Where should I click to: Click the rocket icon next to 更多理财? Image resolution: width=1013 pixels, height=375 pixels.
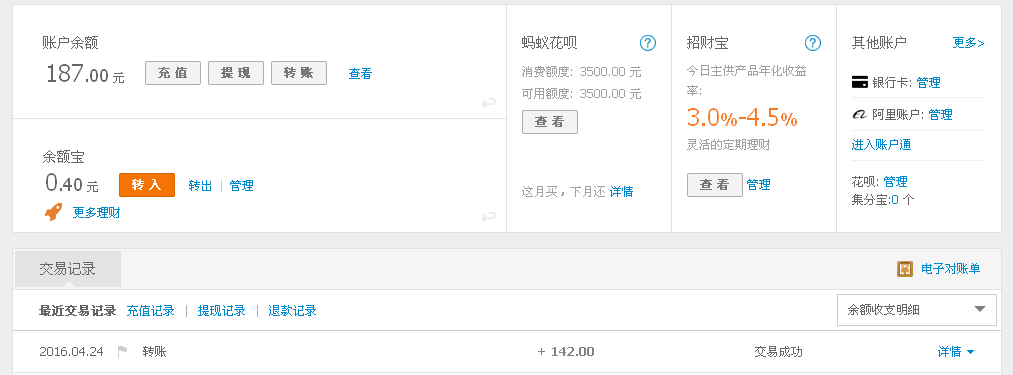(x=54, y=211)
